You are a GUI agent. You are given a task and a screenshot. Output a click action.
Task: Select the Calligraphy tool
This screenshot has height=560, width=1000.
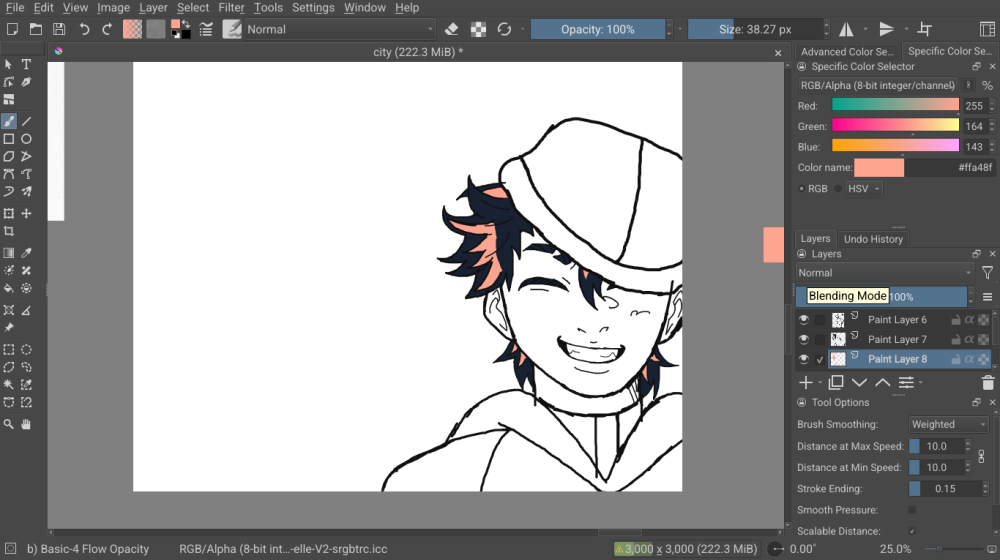(x=26, y=82)
